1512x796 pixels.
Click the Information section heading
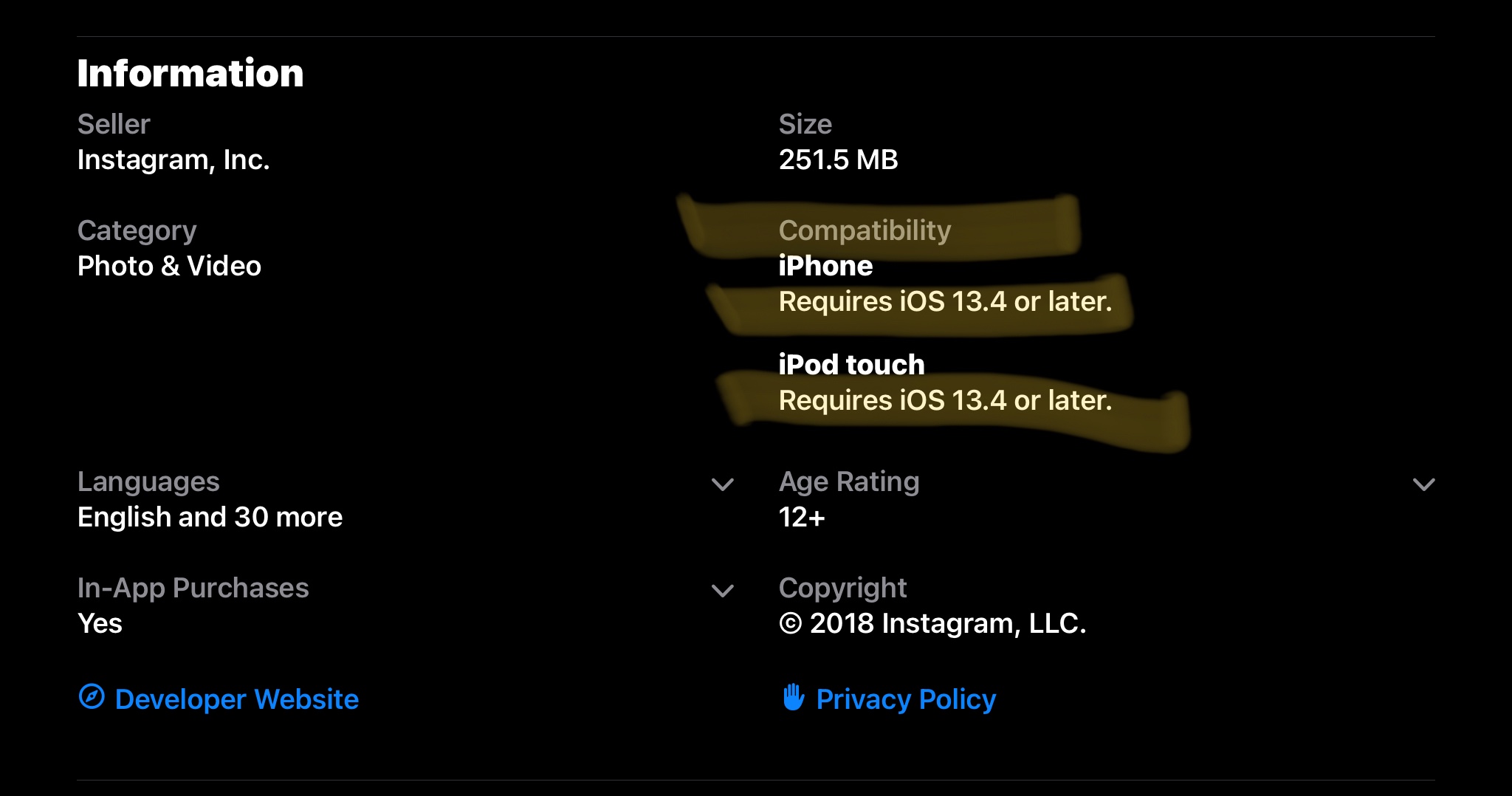coord(190,73)
